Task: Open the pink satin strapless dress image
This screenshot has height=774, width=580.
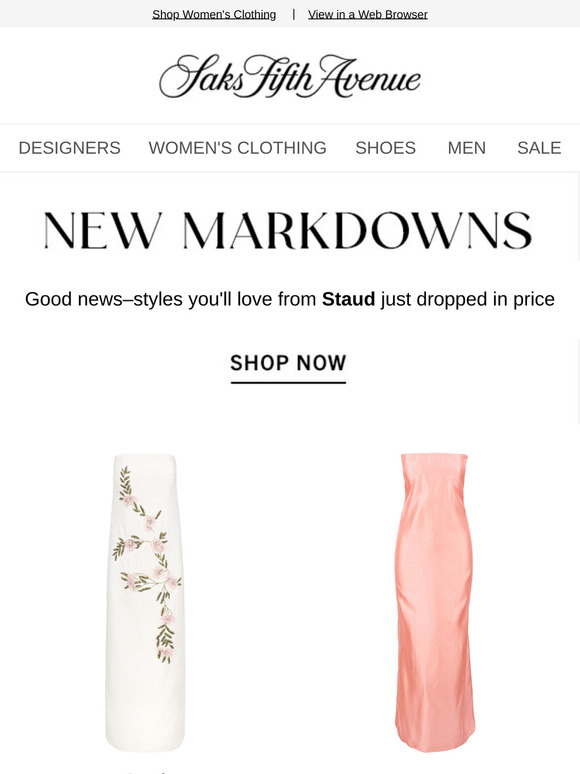Action: (x=434, y=602)
